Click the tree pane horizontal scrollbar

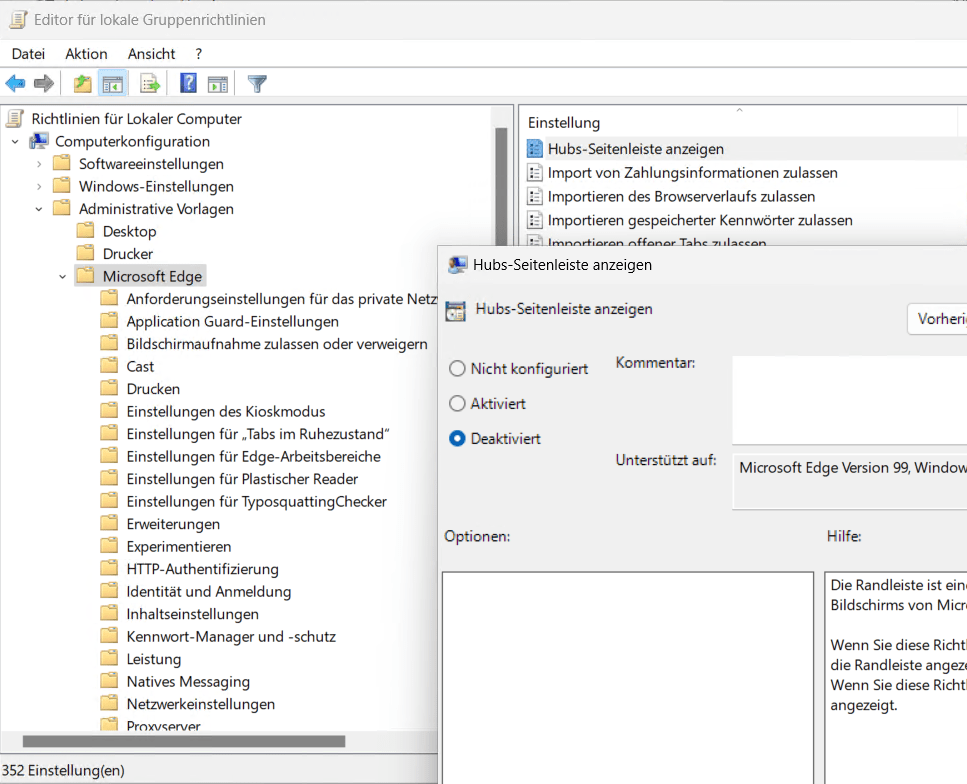coord(184,741)
